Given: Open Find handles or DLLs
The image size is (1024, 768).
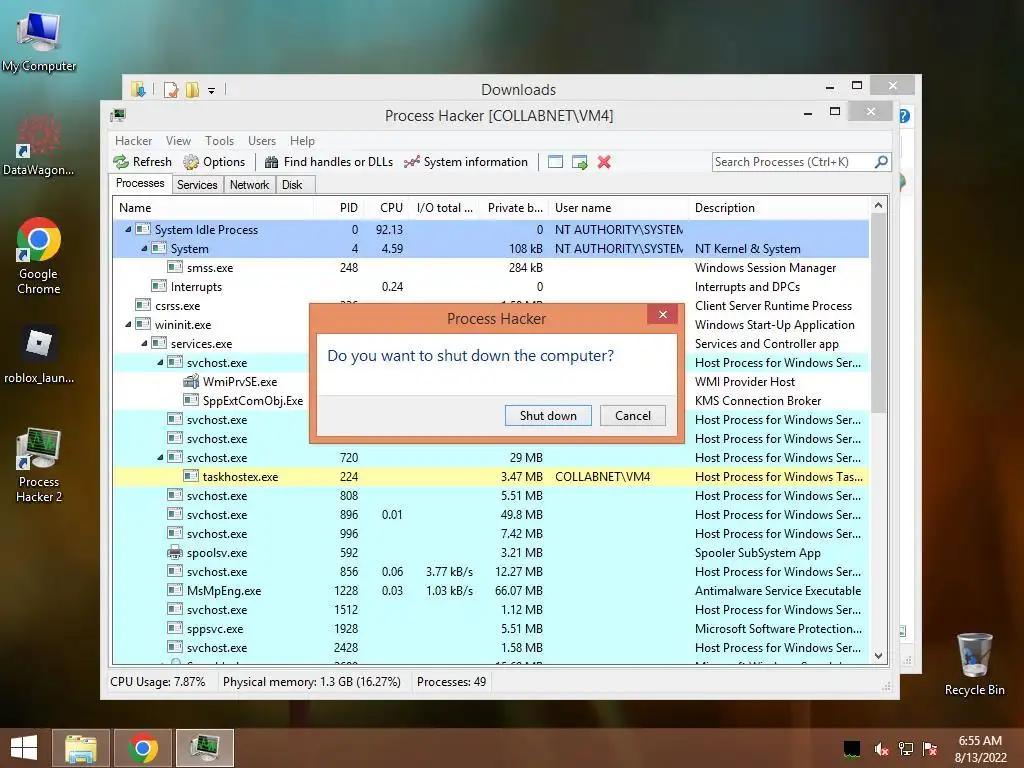Looking at the screenshot, I should (x=328, y=162).
